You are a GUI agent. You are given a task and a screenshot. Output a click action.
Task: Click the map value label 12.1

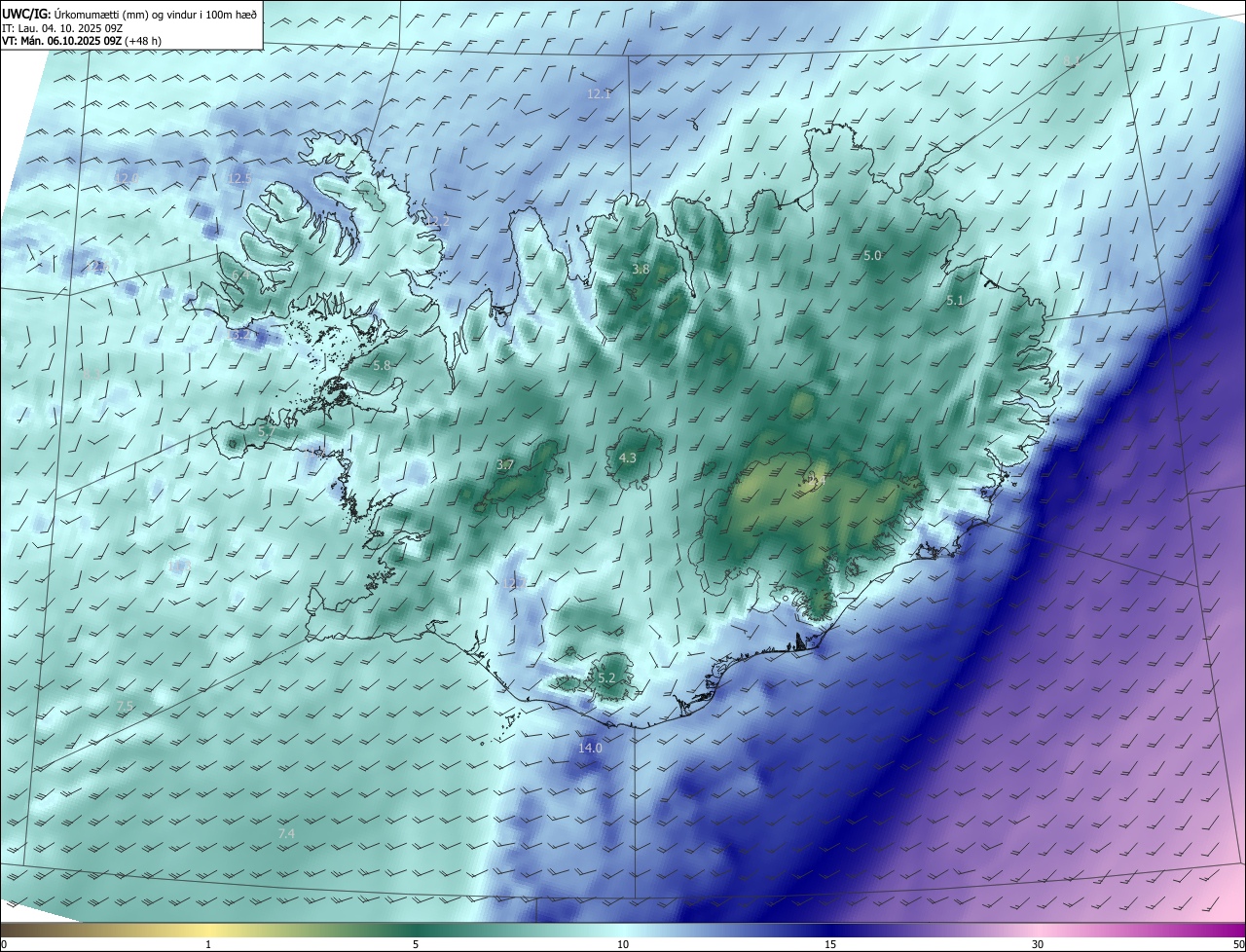599,94
